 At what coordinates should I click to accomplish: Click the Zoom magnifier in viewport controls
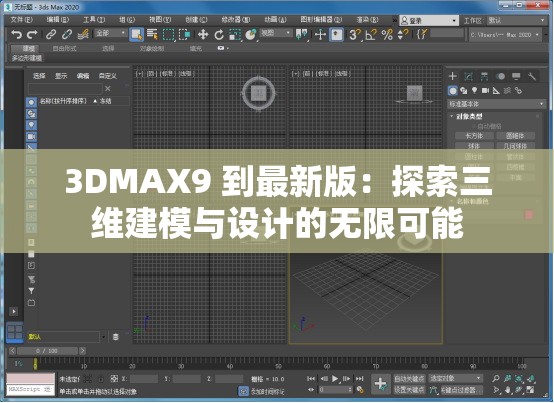point(496,378)
